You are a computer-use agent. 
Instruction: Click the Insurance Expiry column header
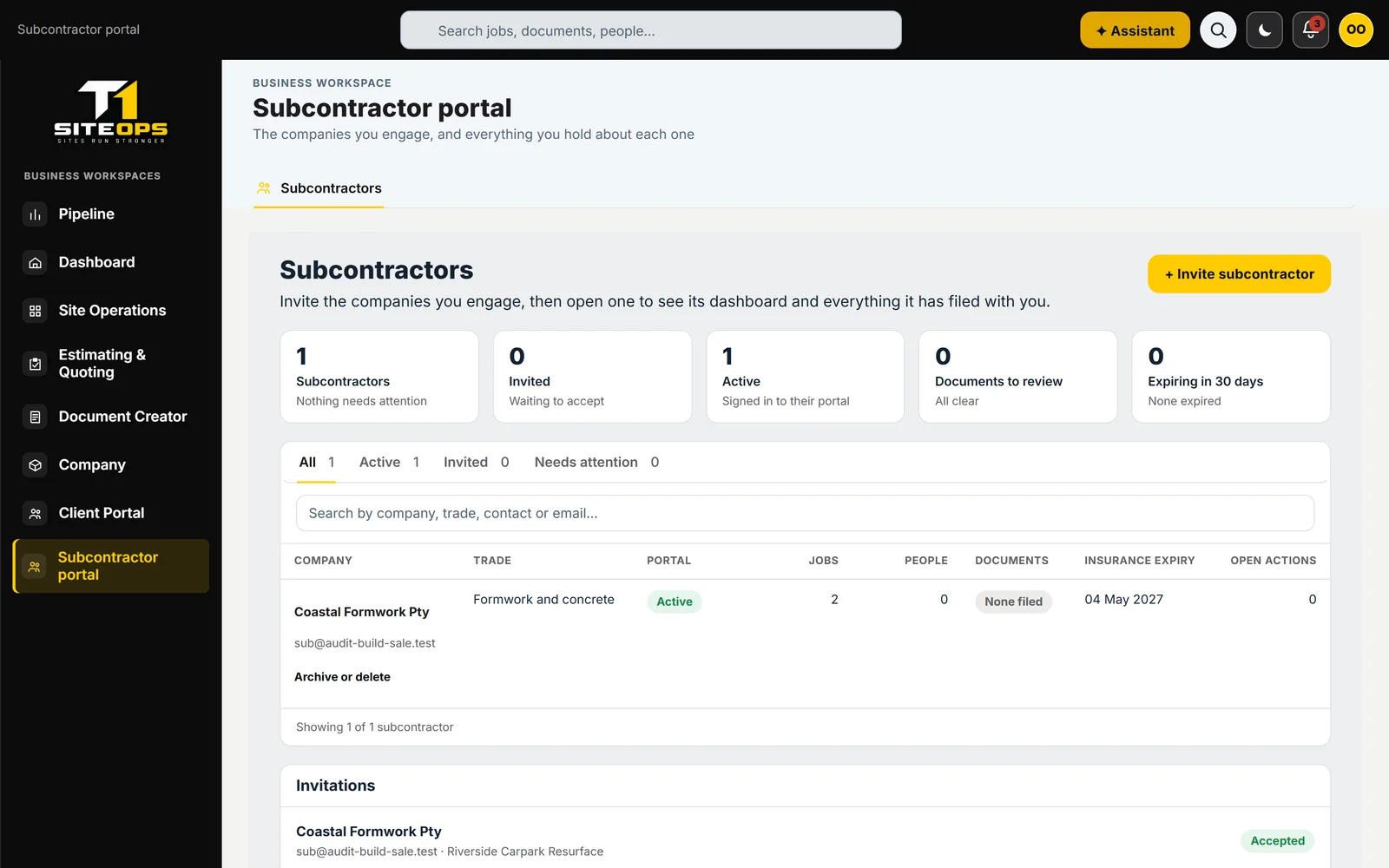pyautogui.click(x=1139, y=561)
